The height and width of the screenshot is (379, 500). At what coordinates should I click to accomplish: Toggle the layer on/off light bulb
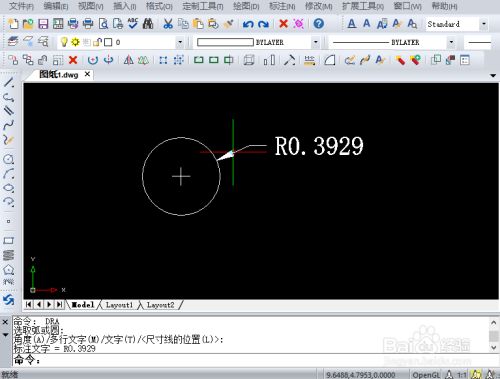tap(64, 42)
